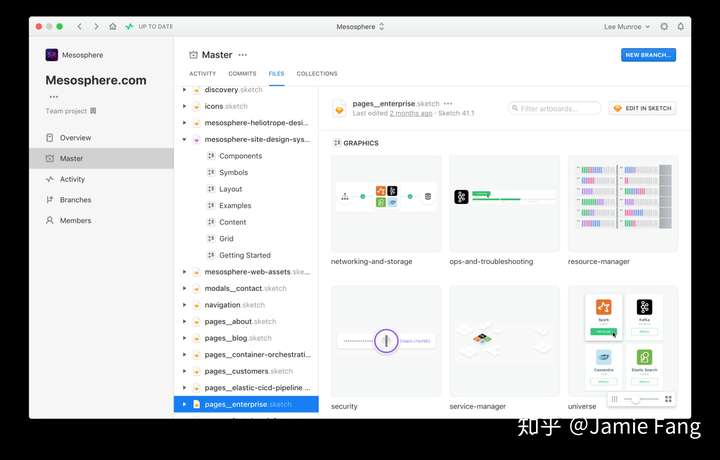Image resolution: width=720 pixels, height=460 pixels.
Task: Collapse mesosphere-site-design-sys file
Action: click(x=184, y=139)
